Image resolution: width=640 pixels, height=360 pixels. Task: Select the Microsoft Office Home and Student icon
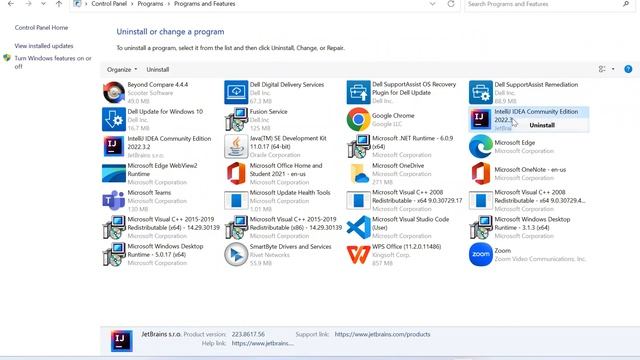[x=236, y=173]
